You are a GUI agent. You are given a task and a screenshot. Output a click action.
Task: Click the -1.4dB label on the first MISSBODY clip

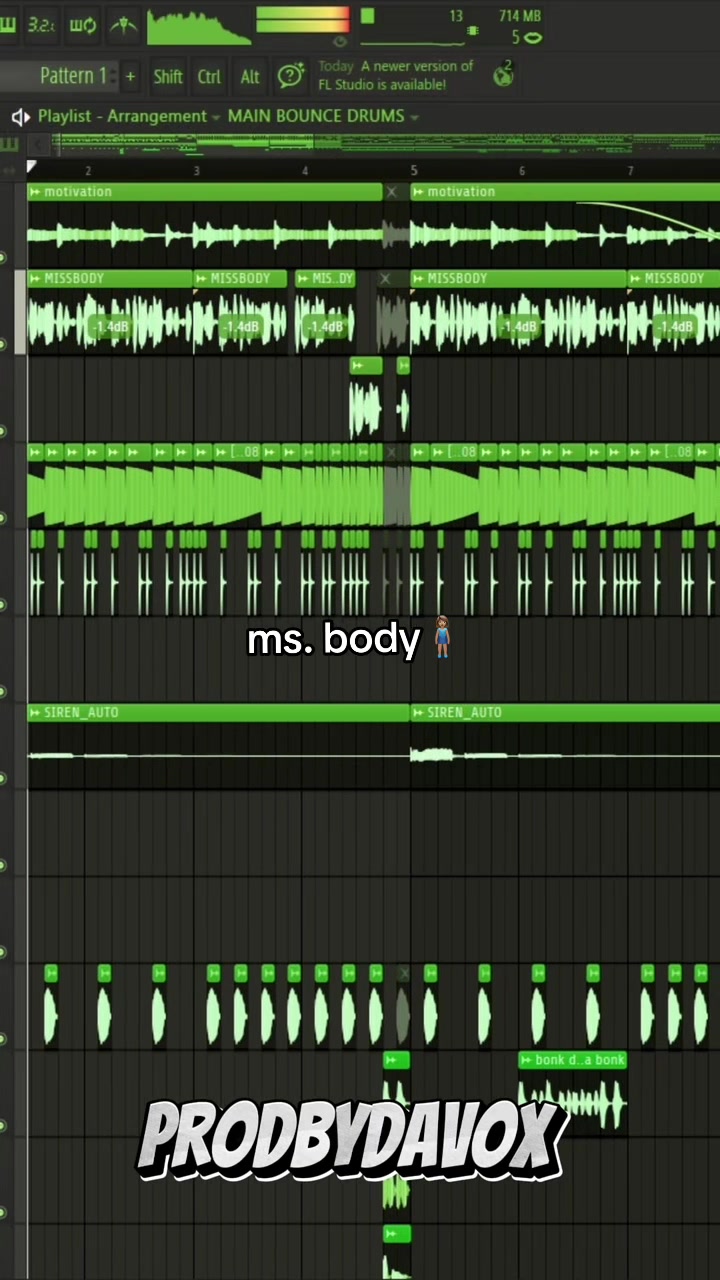(109, 327)
